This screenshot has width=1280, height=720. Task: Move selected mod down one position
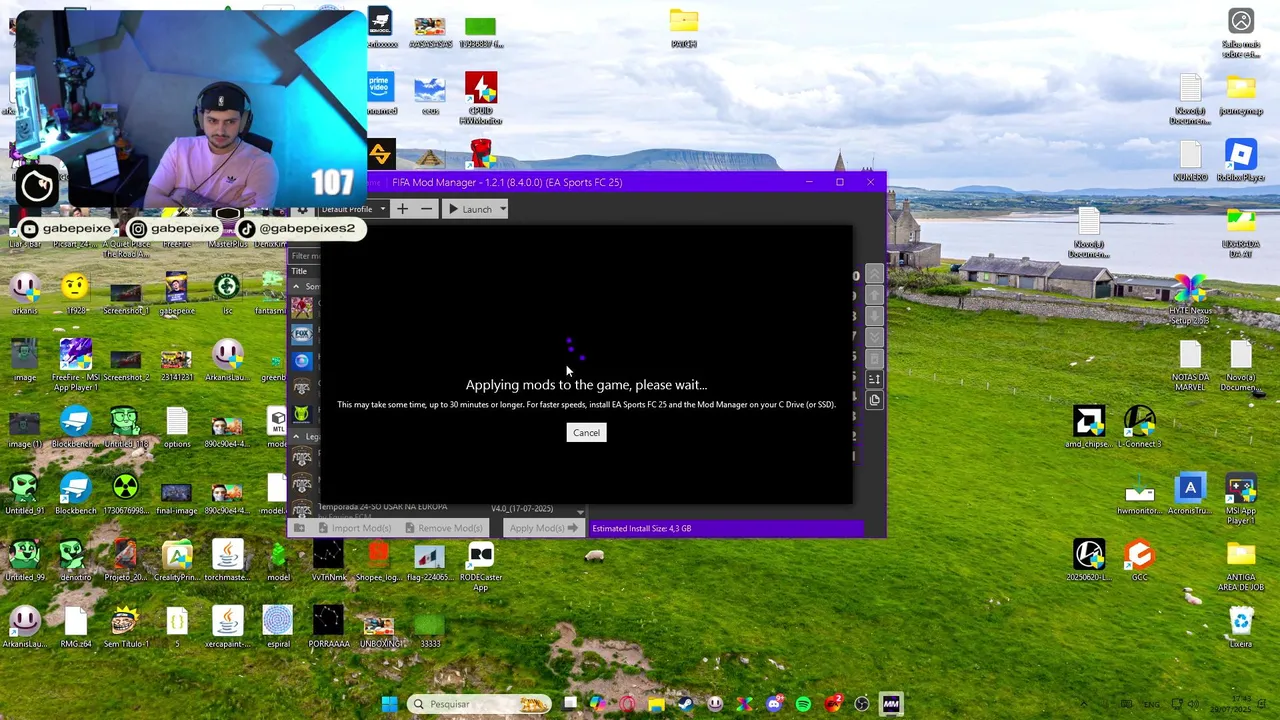pos(874,316)
